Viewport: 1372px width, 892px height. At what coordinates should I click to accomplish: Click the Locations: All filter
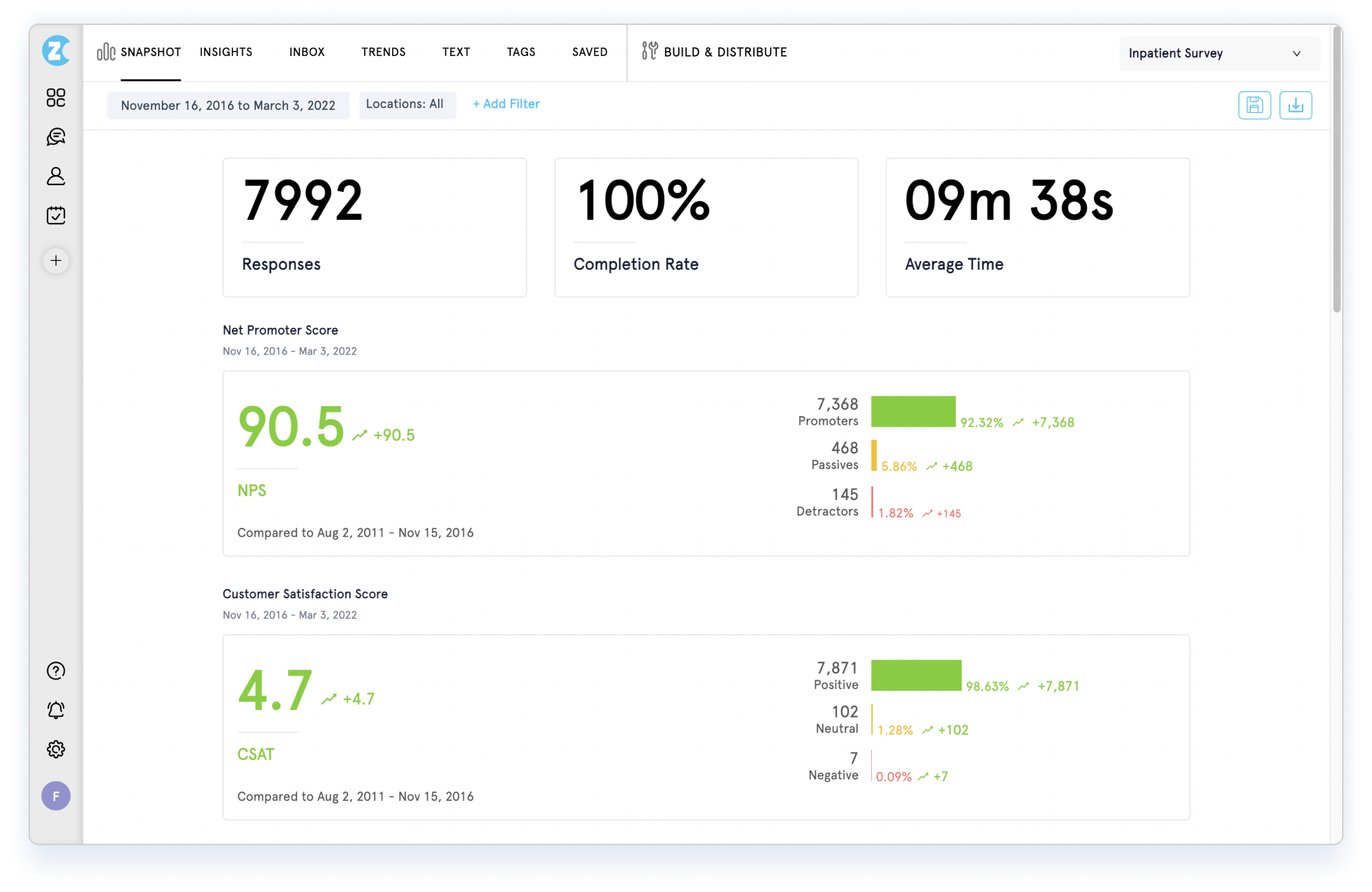tap(407, 105)
